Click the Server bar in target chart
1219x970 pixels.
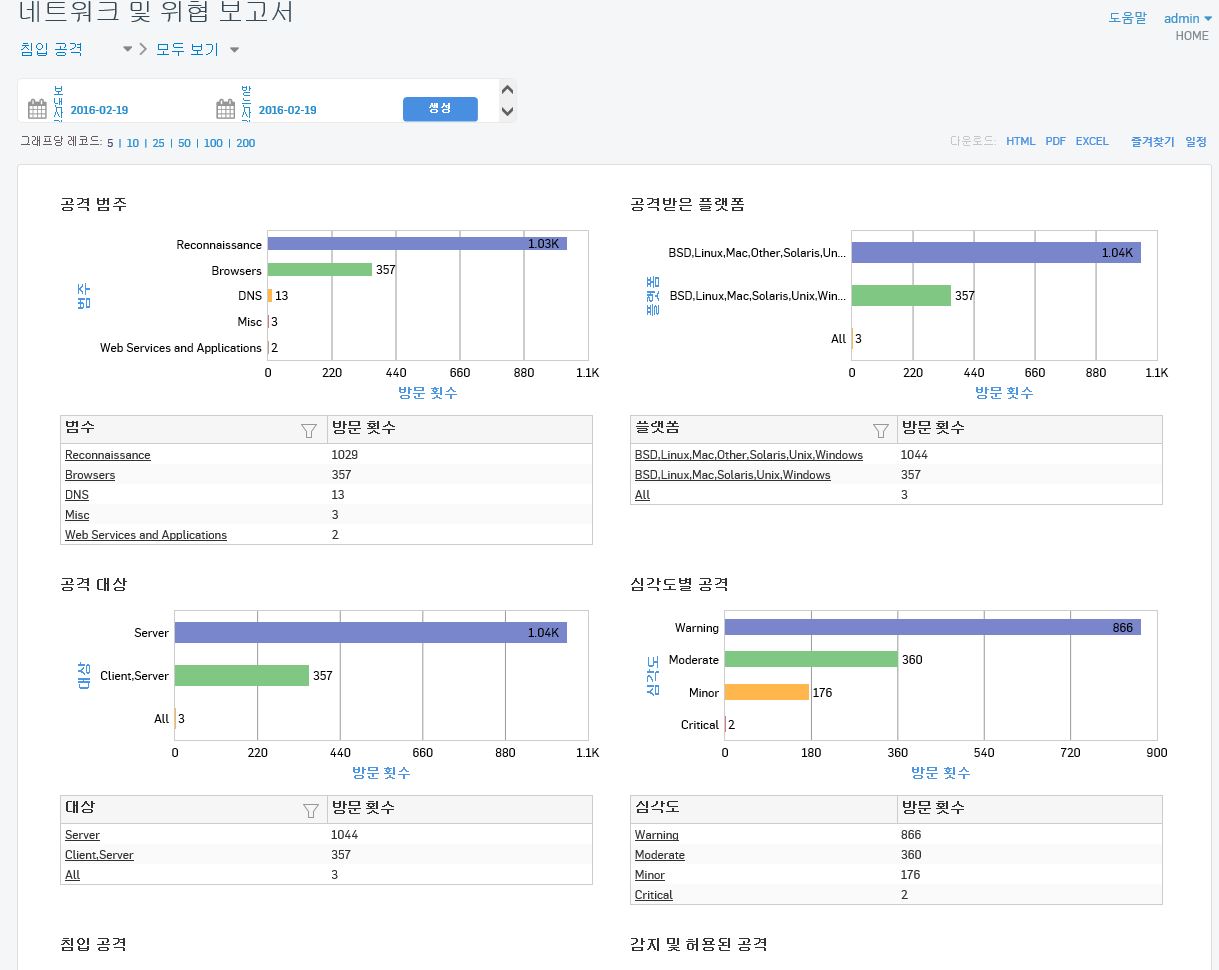(371, 632)
